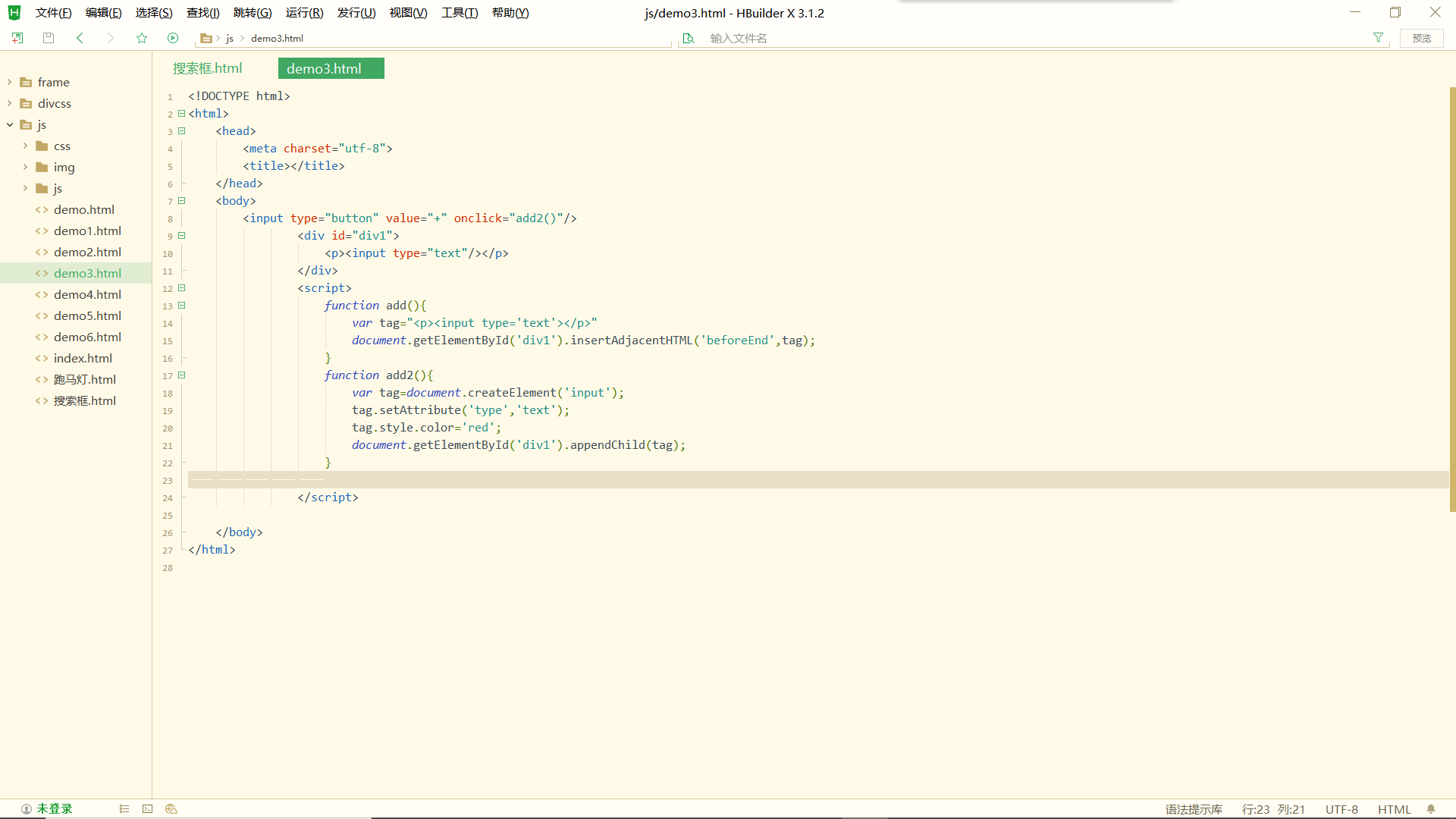
Task: Run project with the play icon
Action: (x=173, y=38)
